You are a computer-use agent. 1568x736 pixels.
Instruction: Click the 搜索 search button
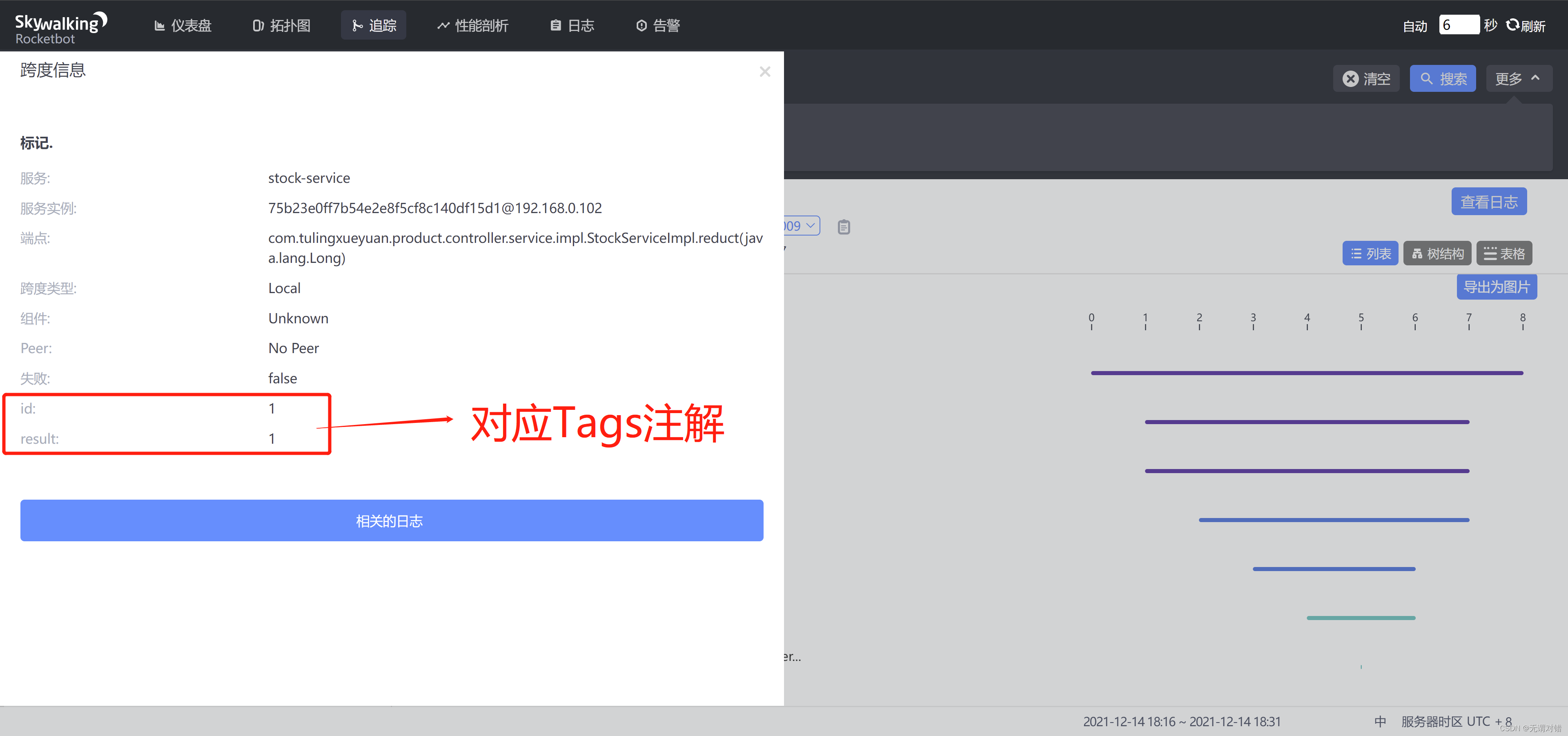click(x=1443, y=79)
